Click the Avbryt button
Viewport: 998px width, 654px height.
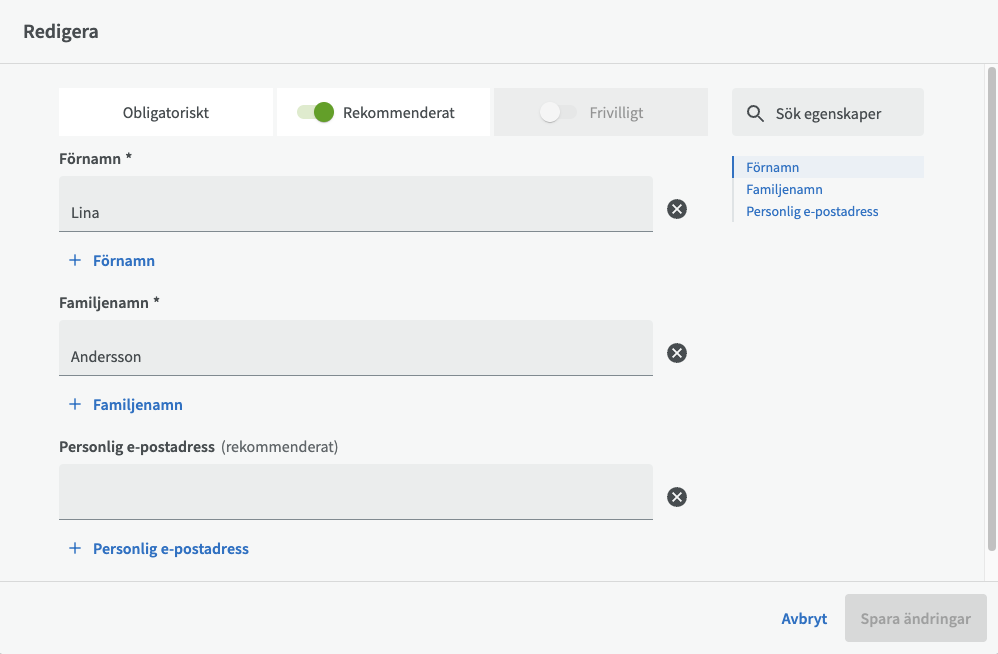click(x=804, y=619)
